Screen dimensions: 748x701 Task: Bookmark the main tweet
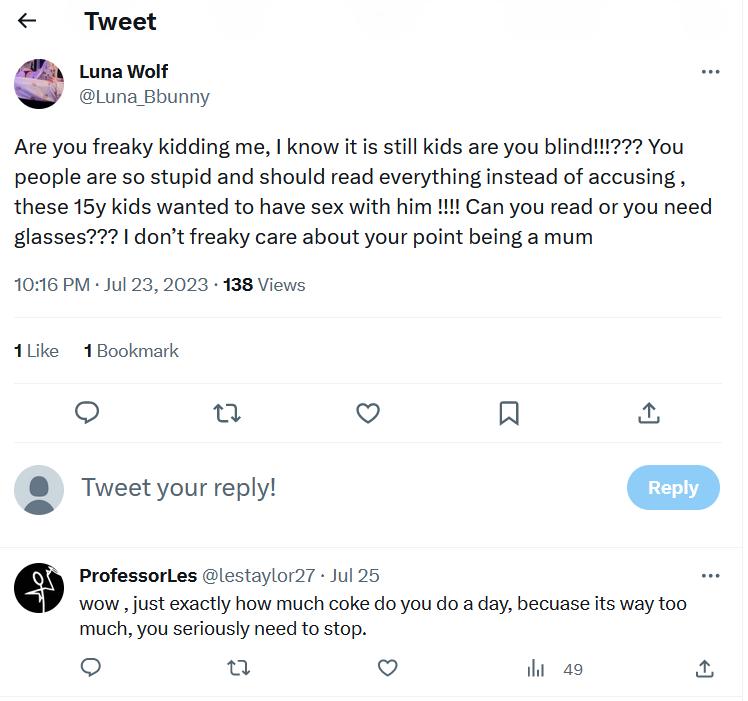[508, 412]
